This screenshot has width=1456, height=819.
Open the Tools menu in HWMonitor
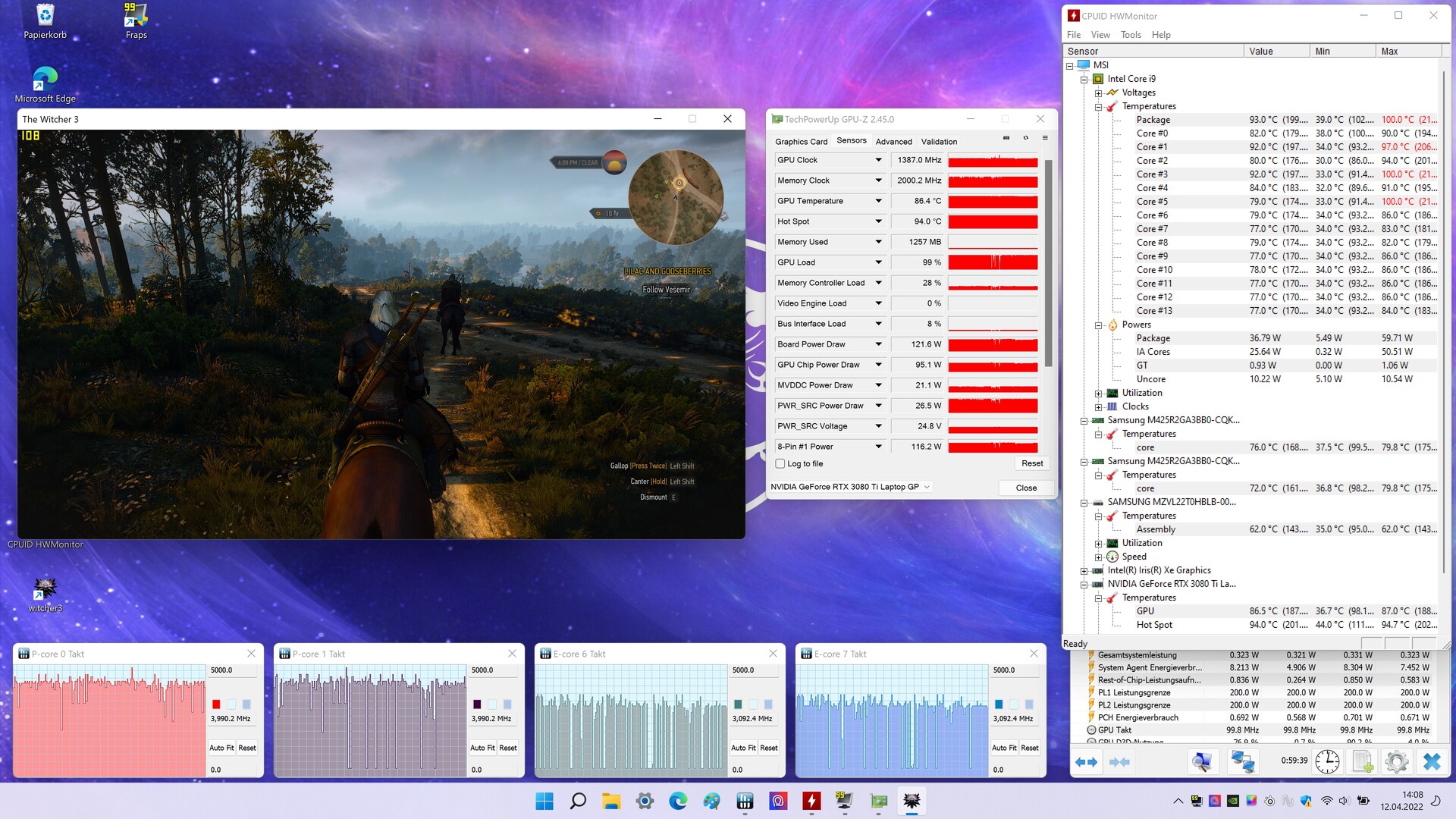1131,35
